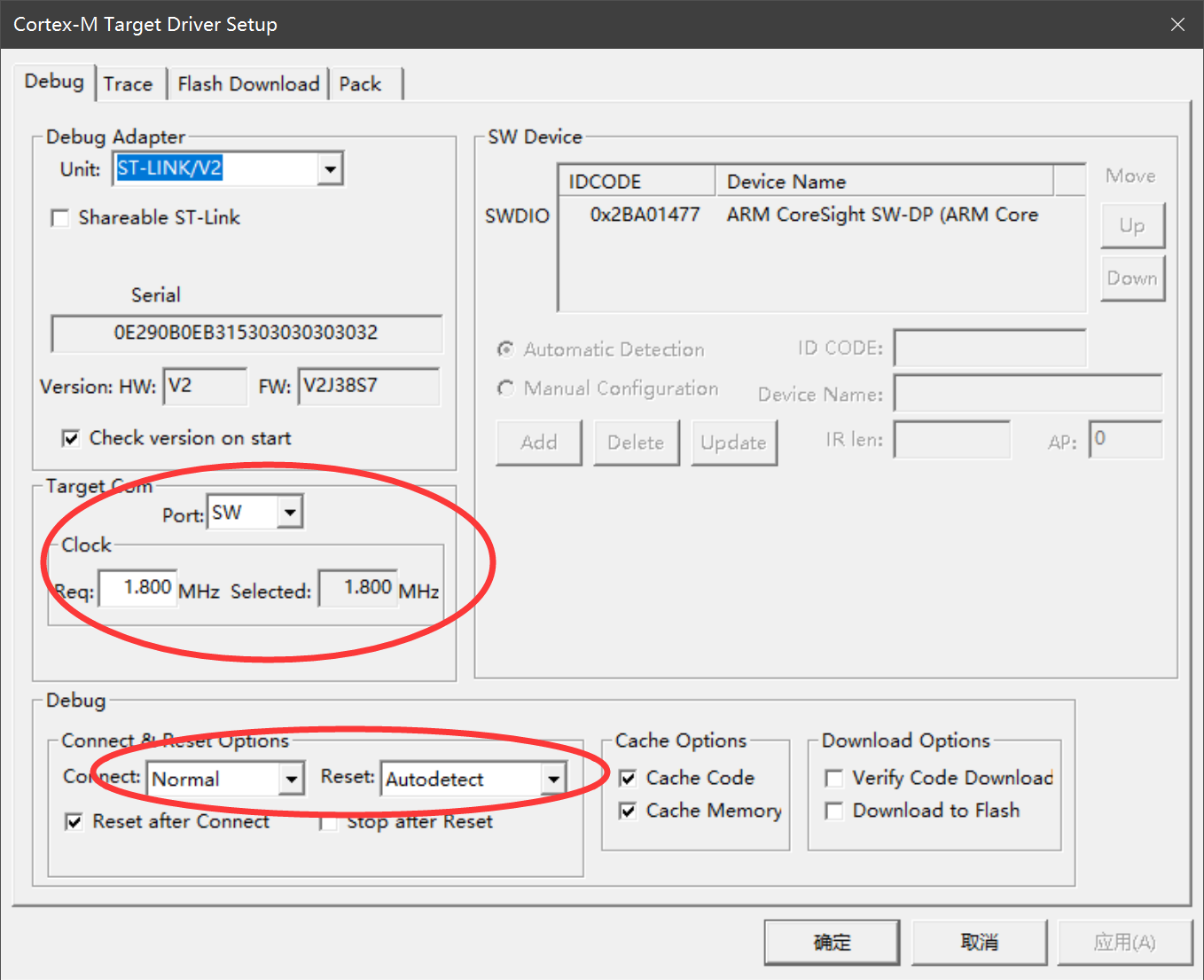Enable Download to Flash

[x=833, y=811]
